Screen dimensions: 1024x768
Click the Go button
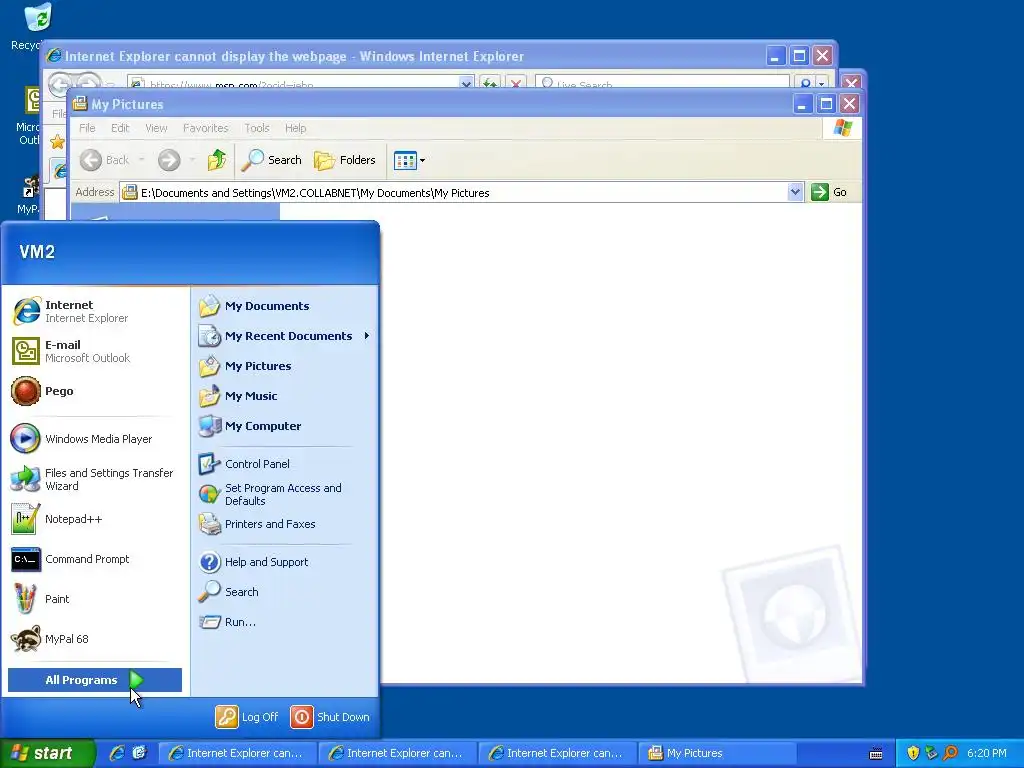click(x=829, y=192)
